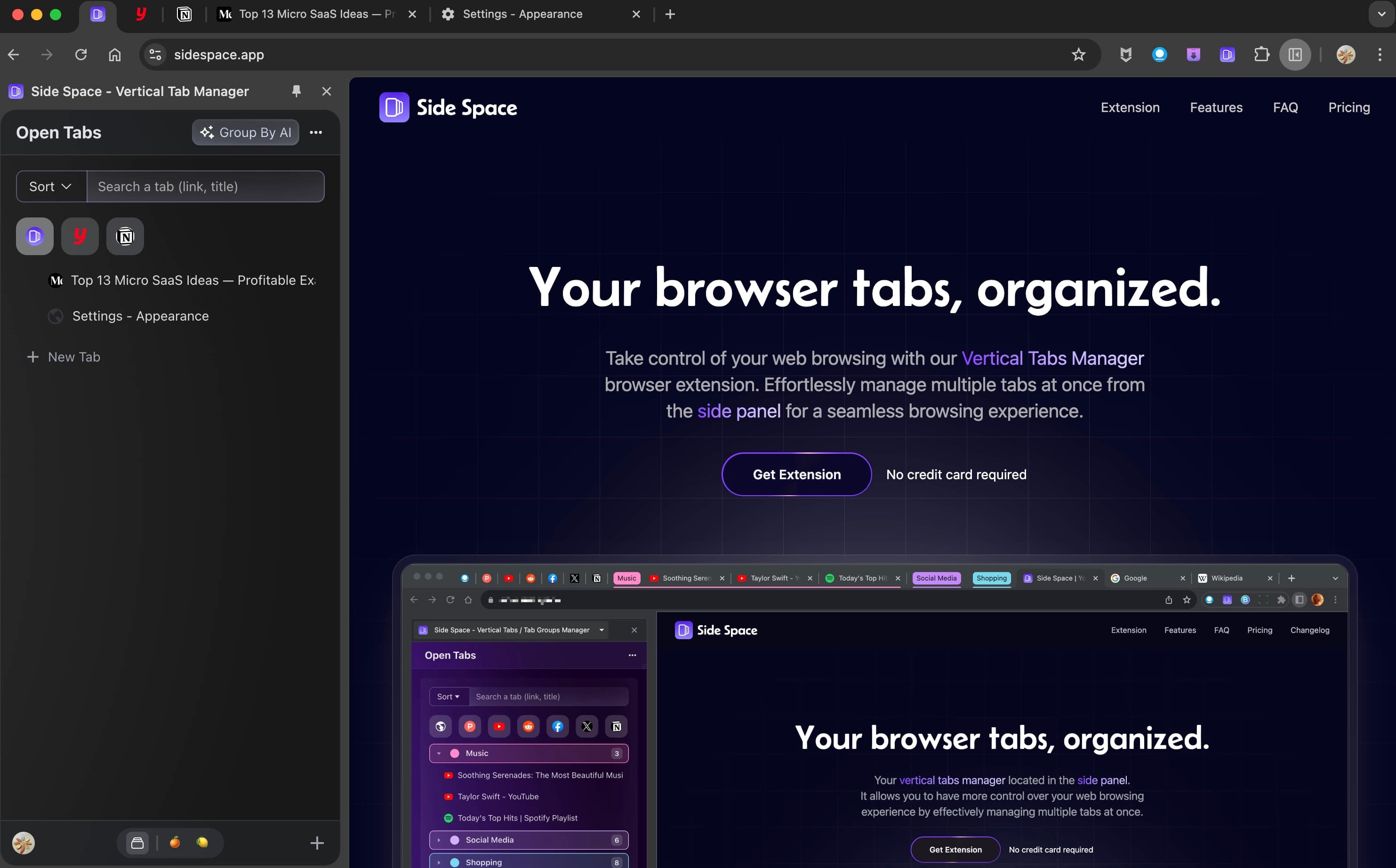Viewport: 1396px width, 868px height.
Task: Open the FAQ item in the site navigation
Action: pos(1285,107)
